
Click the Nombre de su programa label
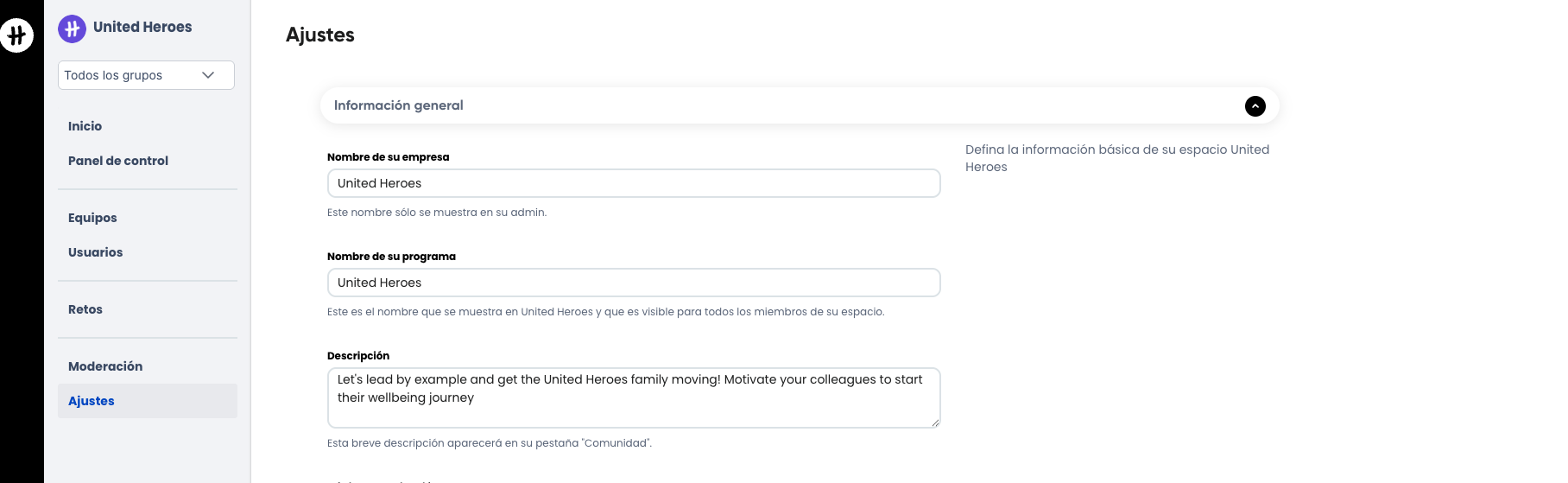point(391,257)
